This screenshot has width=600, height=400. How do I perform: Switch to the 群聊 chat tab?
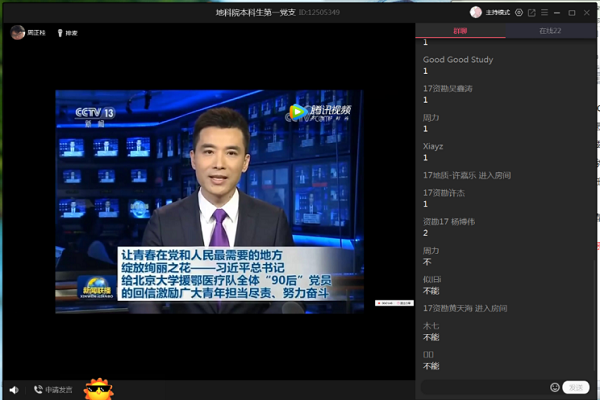point(459,32)
